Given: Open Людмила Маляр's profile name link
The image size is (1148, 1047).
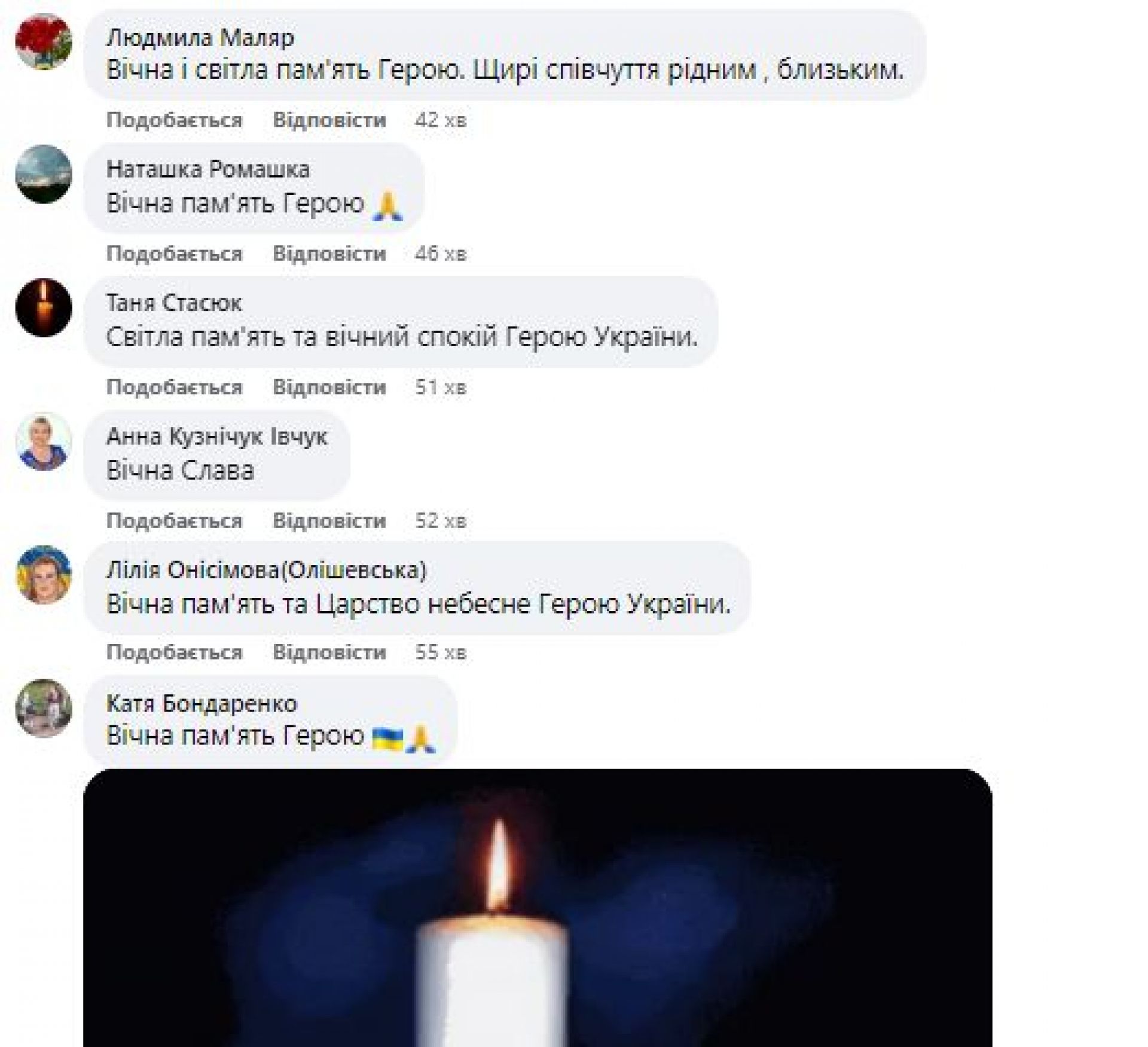Looking at the screenshot, I should tap(200, 38).
